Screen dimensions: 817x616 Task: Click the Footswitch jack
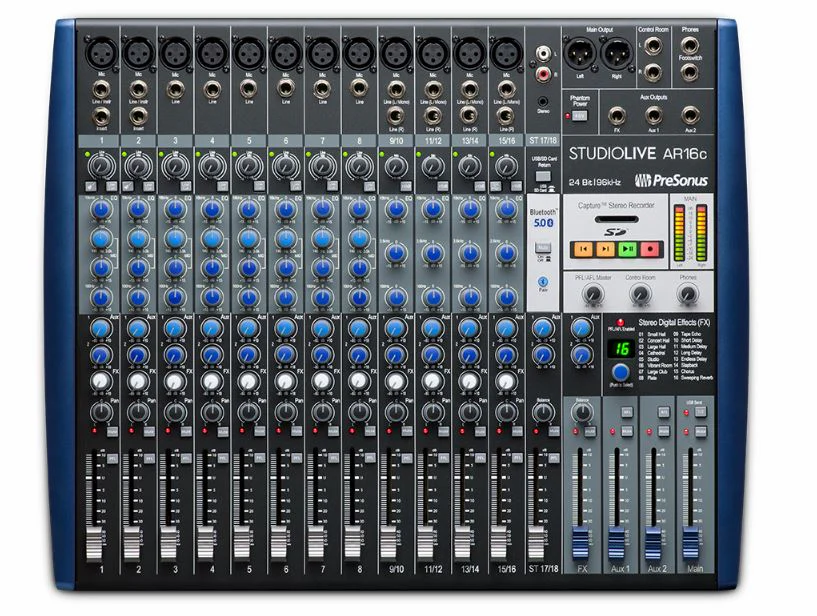pos(689,72)
